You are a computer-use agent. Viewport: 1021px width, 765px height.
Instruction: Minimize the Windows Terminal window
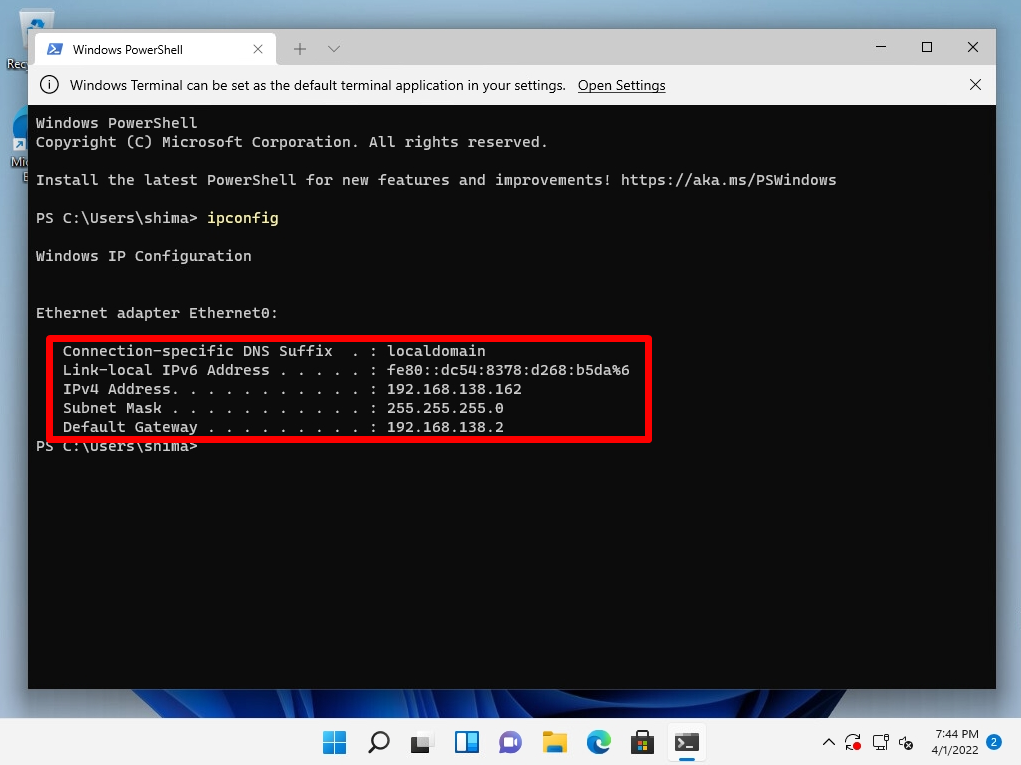pos(881,47)
